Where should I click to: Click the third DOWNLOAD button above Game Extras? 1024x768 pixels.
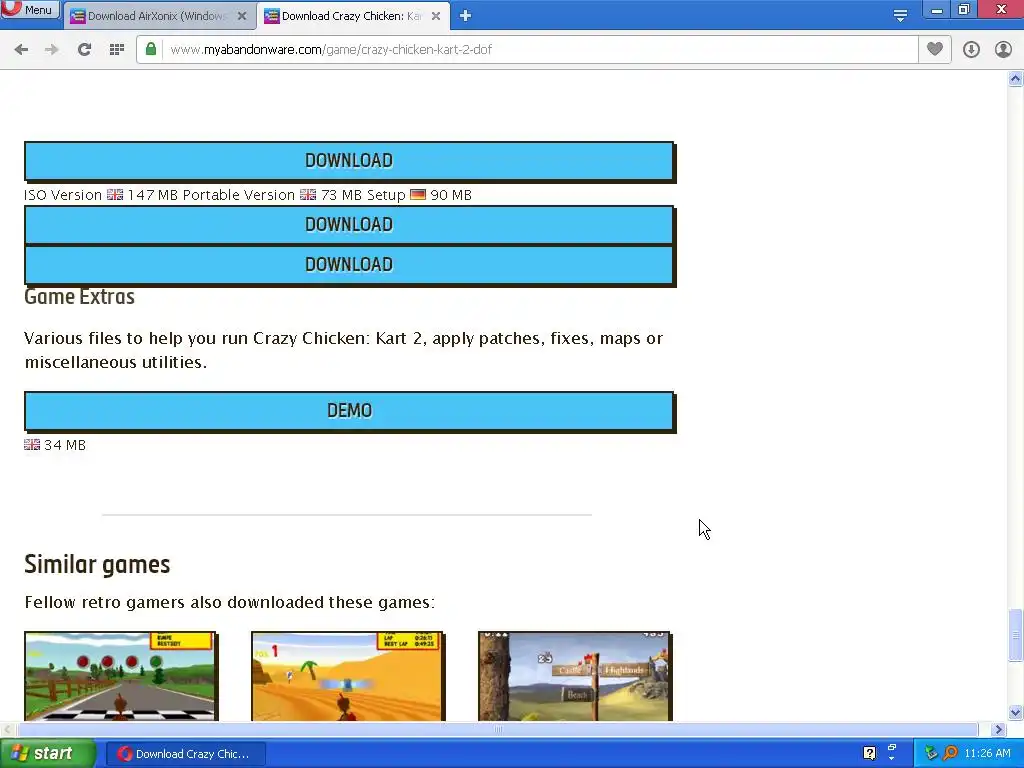click(349, 265)
